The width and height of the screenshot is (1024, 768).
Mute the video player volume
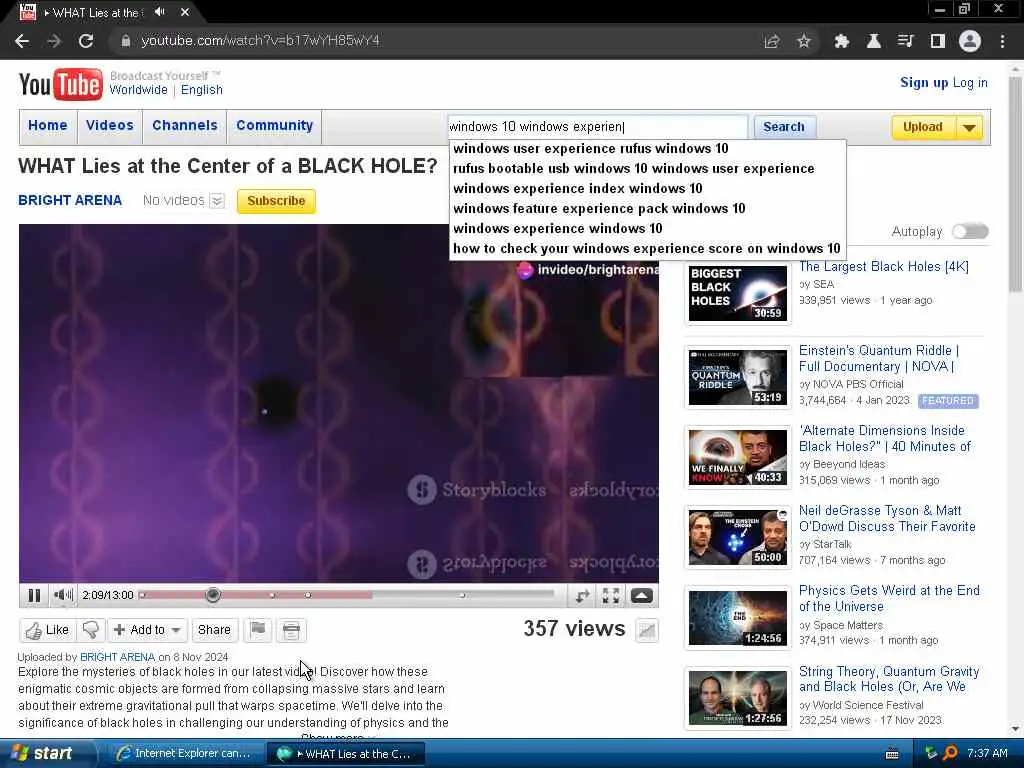(x=63, y=595)
